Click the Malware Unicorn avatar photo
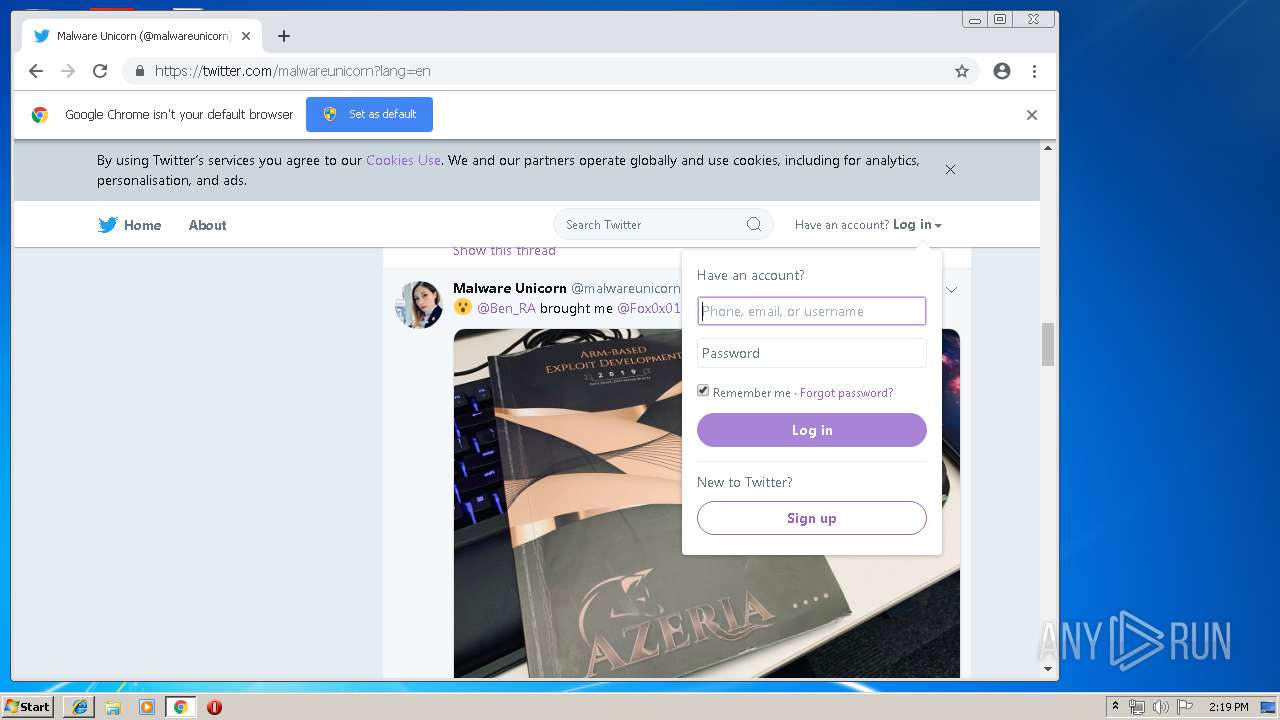Screen dimensions: 1280x720 (419, 304)
